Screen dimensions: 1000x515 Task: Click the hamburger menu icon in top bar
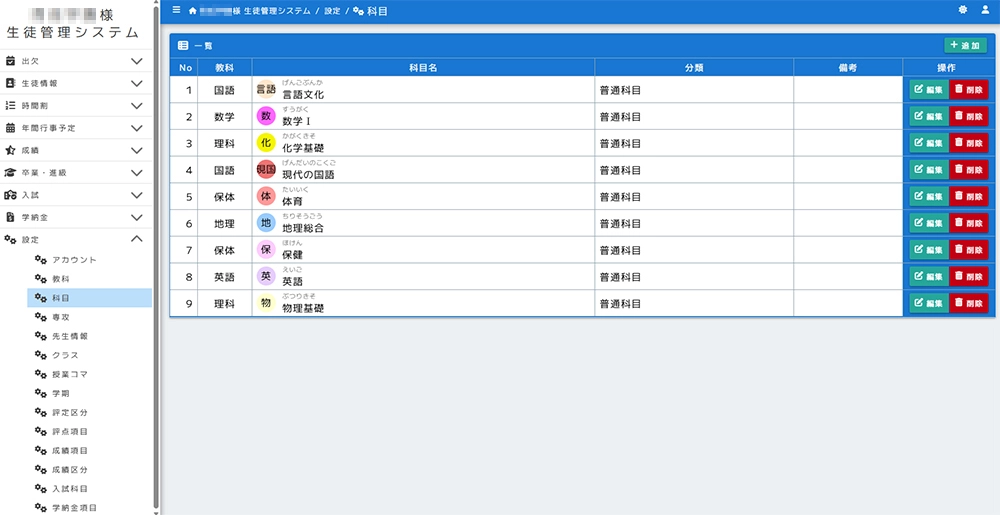point(177,10)
